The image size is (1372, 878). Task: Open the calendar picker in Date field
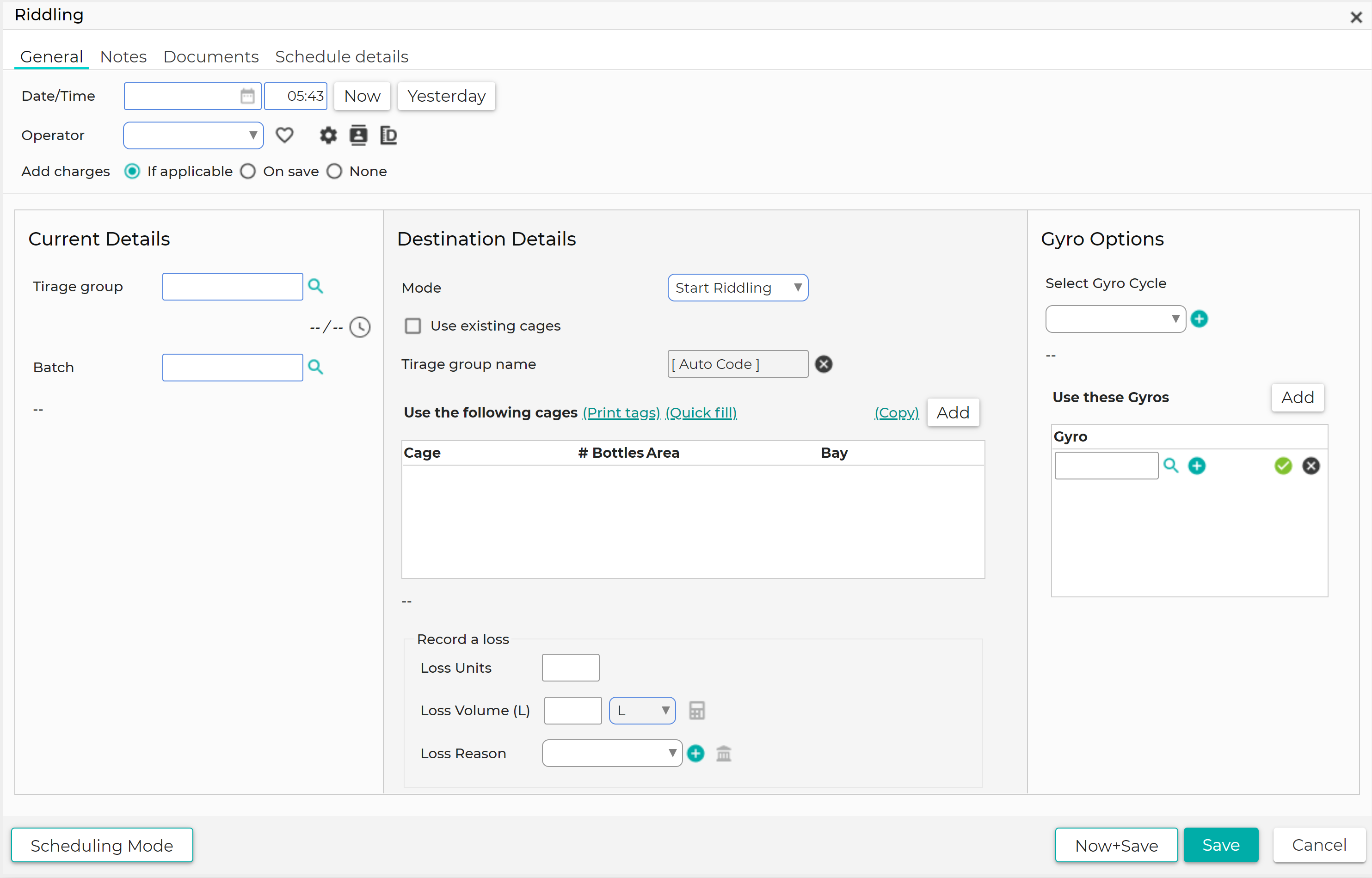point(247,96)
